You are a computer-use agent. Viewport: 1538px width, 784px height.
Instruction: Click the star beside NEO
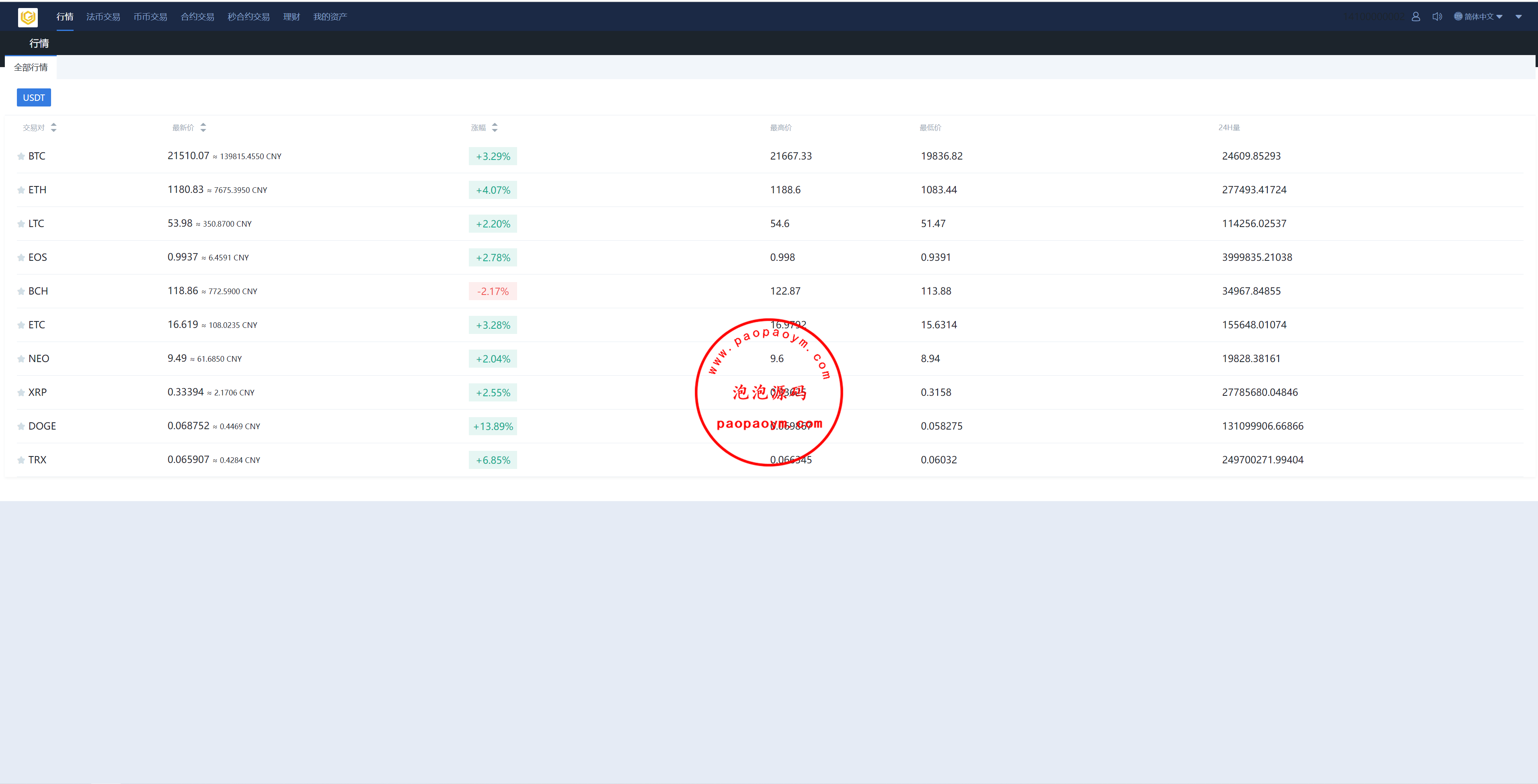click(21, 359)
